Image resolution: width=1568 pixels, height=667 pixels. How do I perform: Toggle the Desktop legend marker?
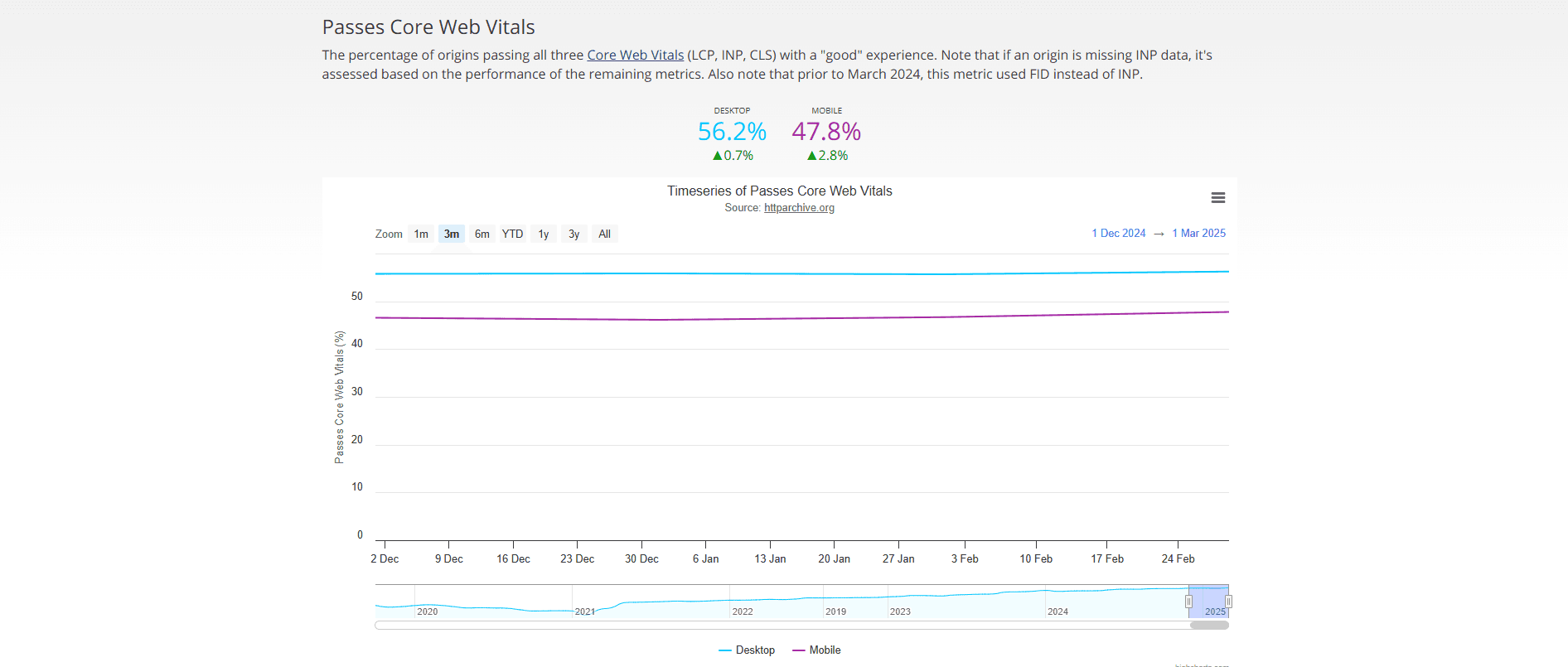(724, 650)
